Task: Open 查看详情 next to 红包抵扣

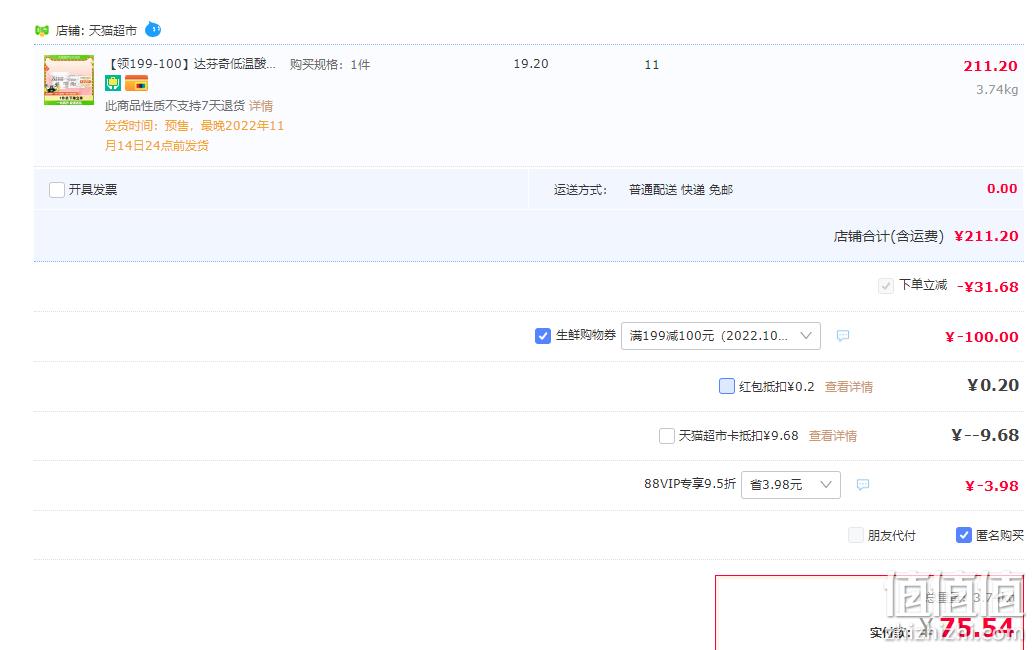Action: [849, 387]
